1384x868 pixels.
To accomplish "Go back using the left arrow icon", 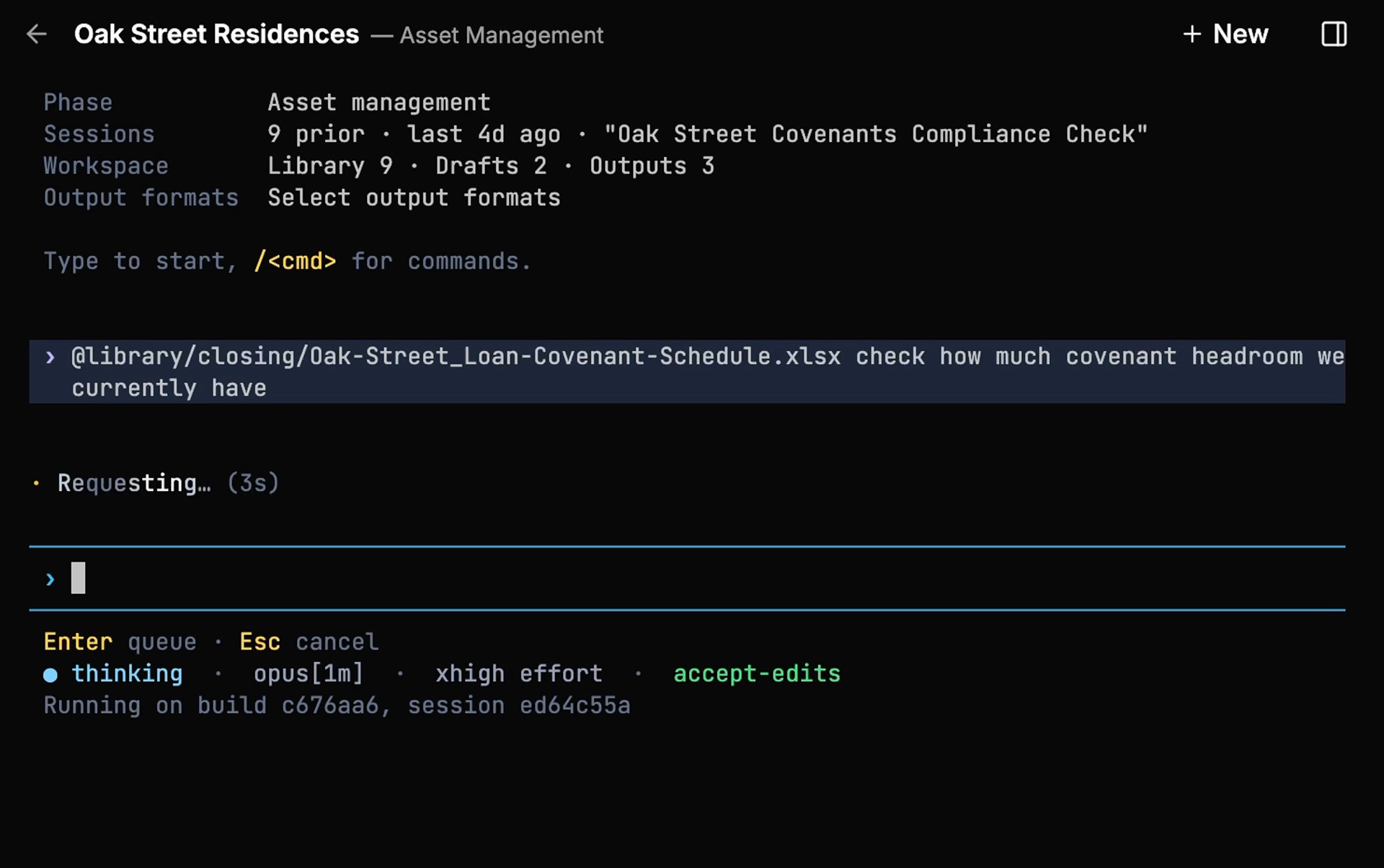I will 36,34.
